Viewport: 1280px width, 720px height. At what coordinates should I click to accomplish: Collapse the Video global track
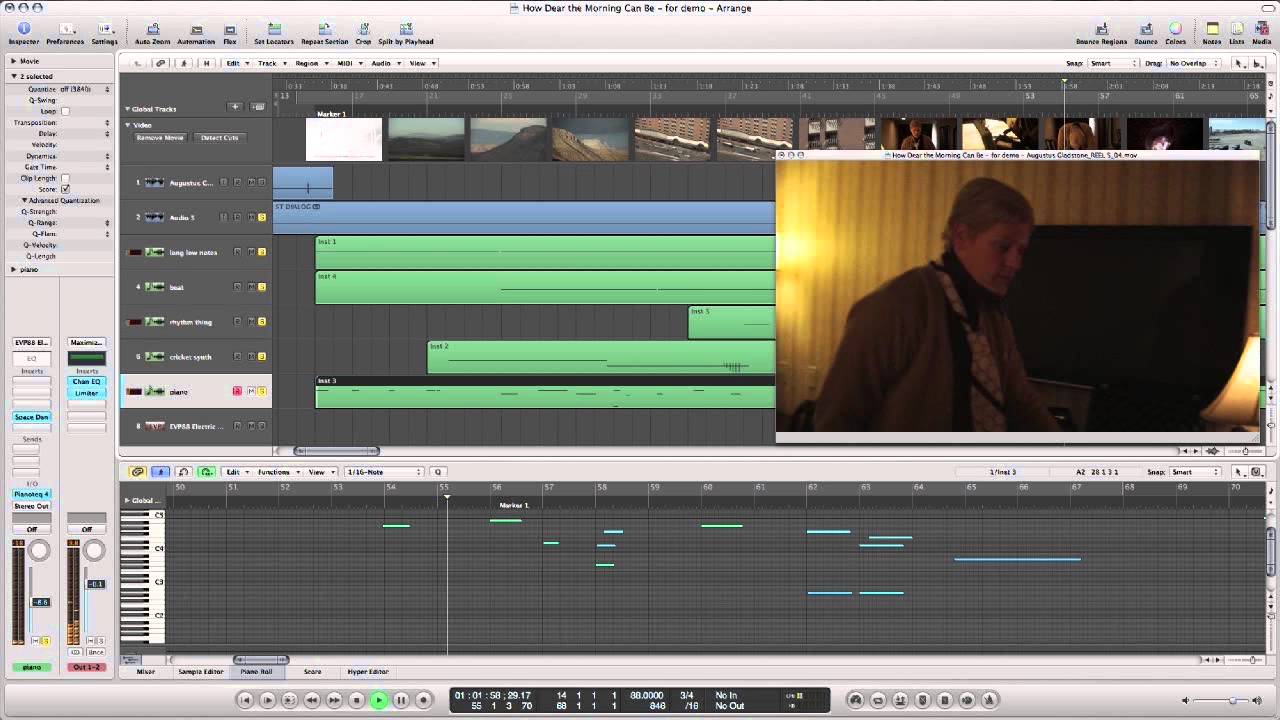point(128,125)
